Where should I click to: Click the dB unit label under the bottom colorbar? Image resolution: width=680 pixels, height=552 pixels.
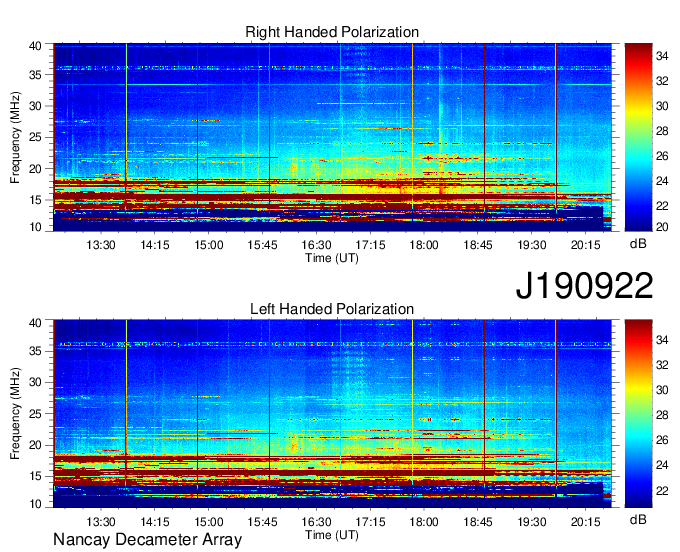click(x=638, y=520)
